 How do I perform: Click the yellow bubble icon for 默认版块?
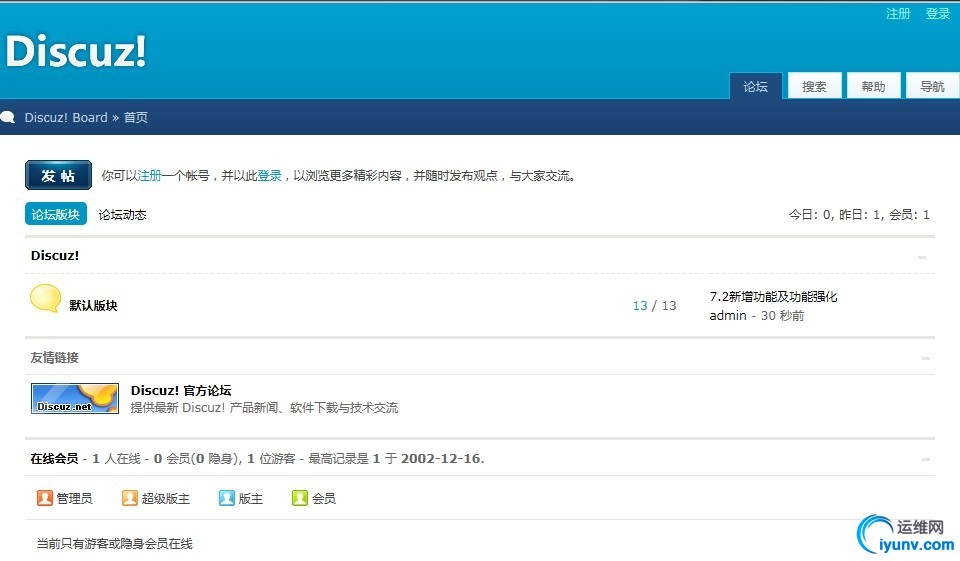click(45, 298)
